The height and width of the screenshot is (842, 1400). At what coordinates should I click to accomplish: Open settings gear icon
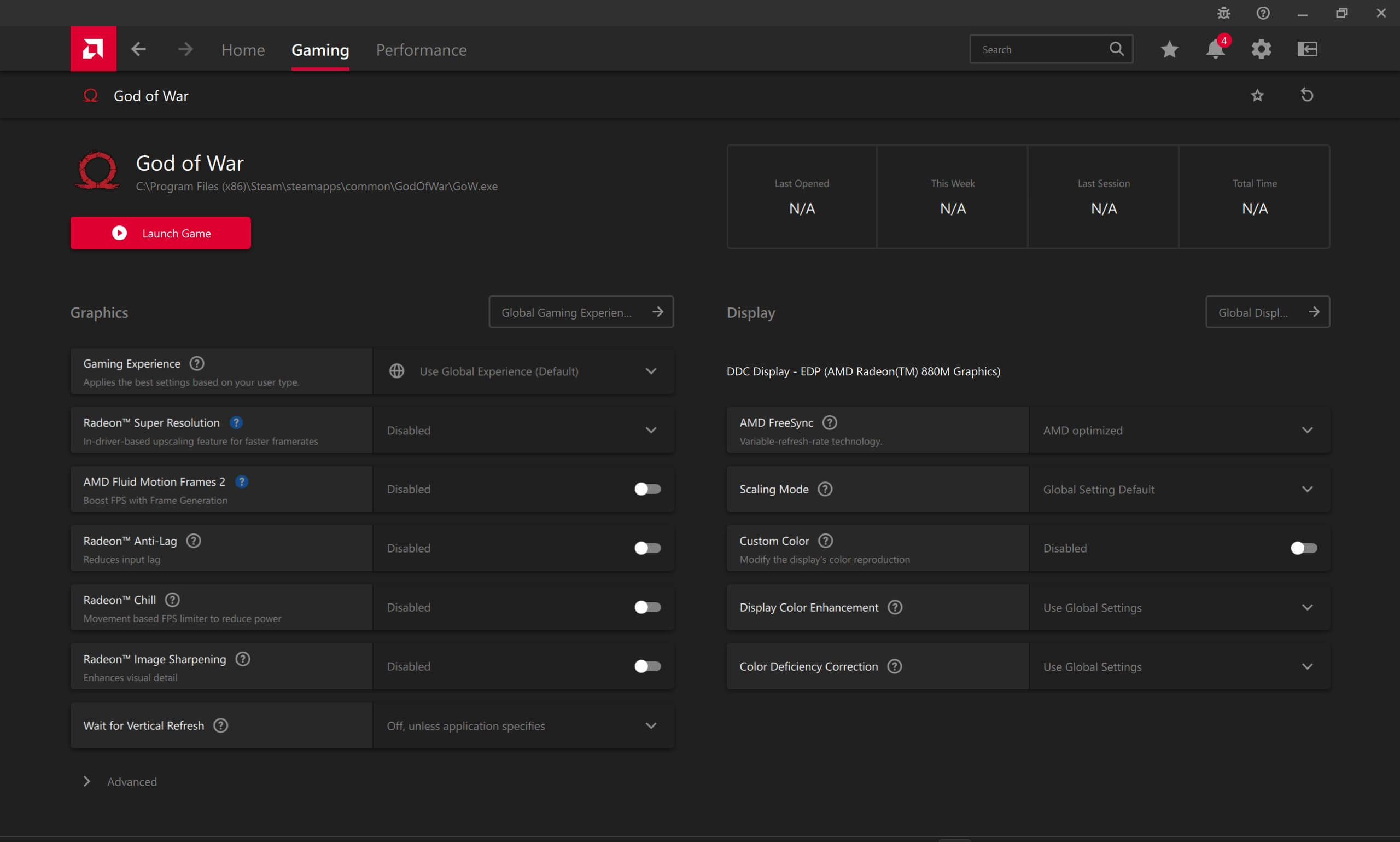point(1261,49)
